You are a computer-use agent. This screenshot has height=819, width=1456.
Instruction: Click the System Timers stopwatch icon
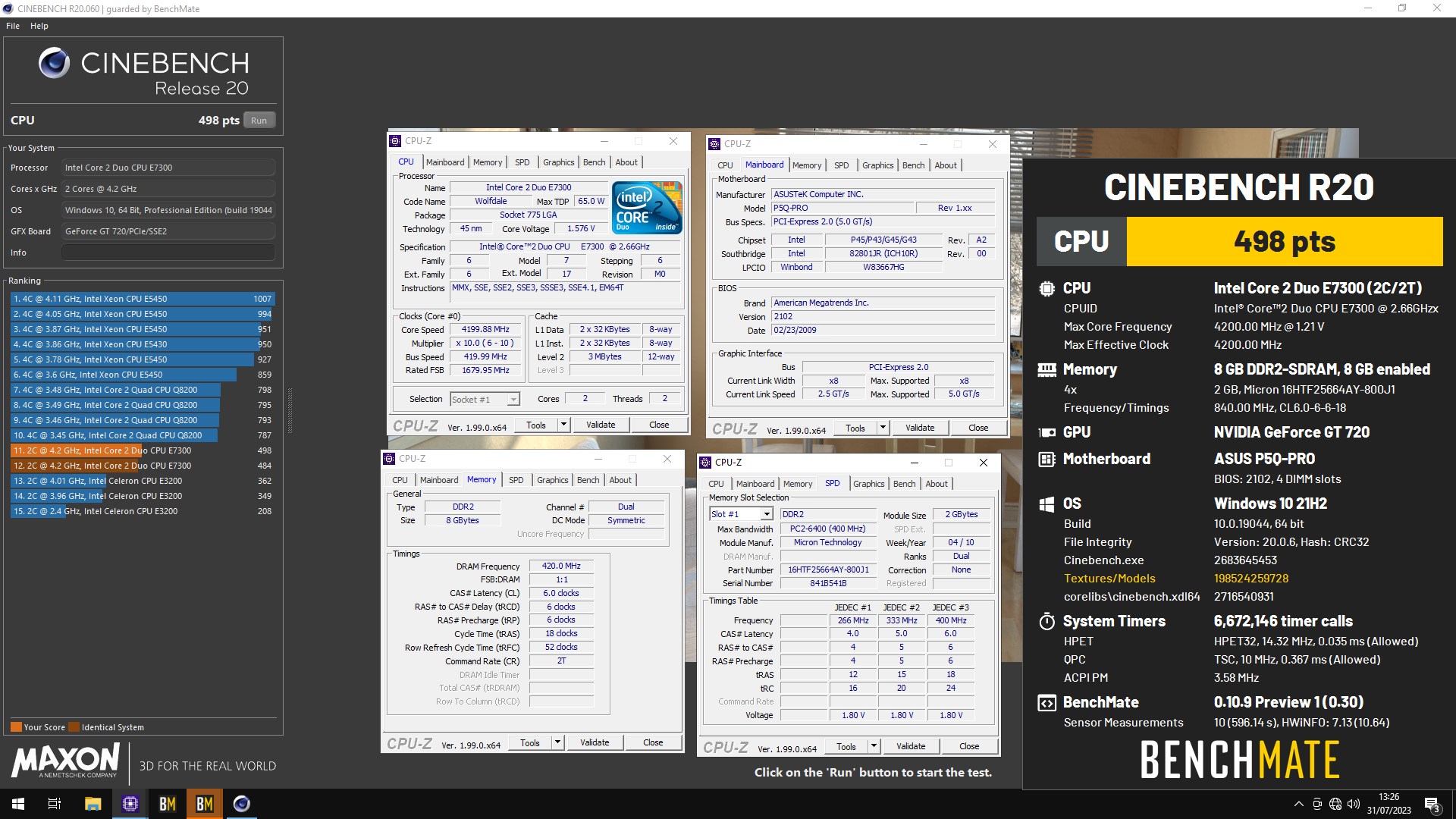(x=1046, y=621)
